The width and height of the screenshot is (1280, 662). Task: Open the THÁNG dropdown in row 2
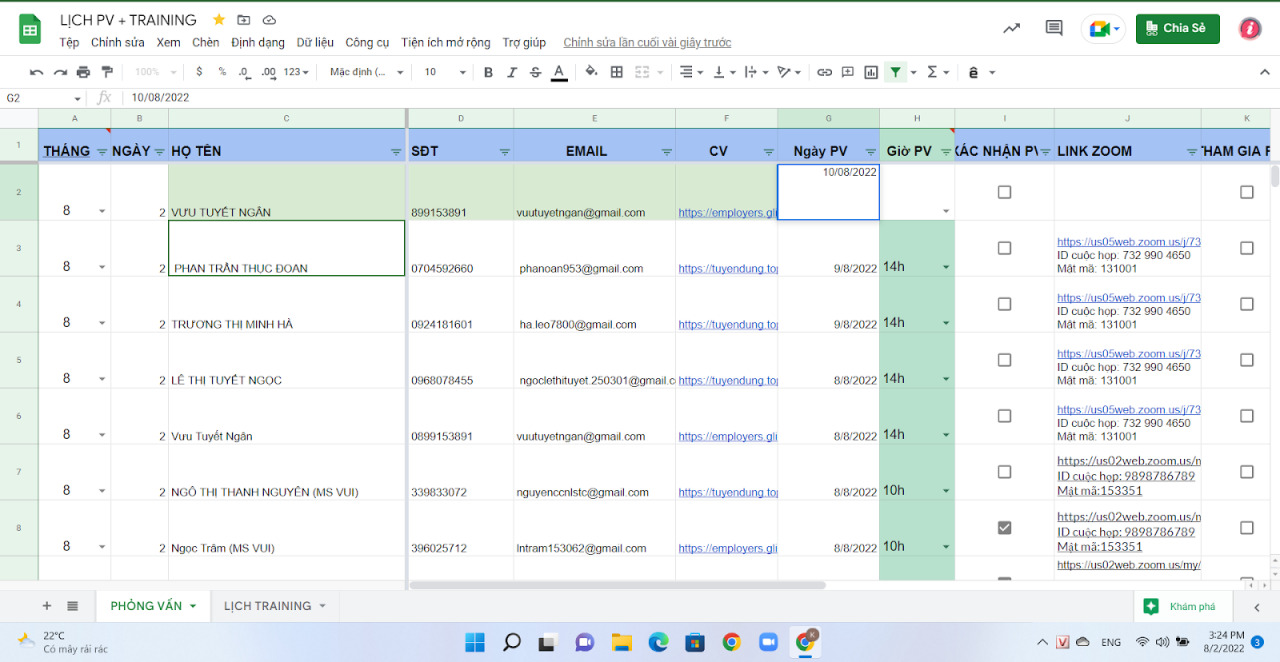click(101, 211)
